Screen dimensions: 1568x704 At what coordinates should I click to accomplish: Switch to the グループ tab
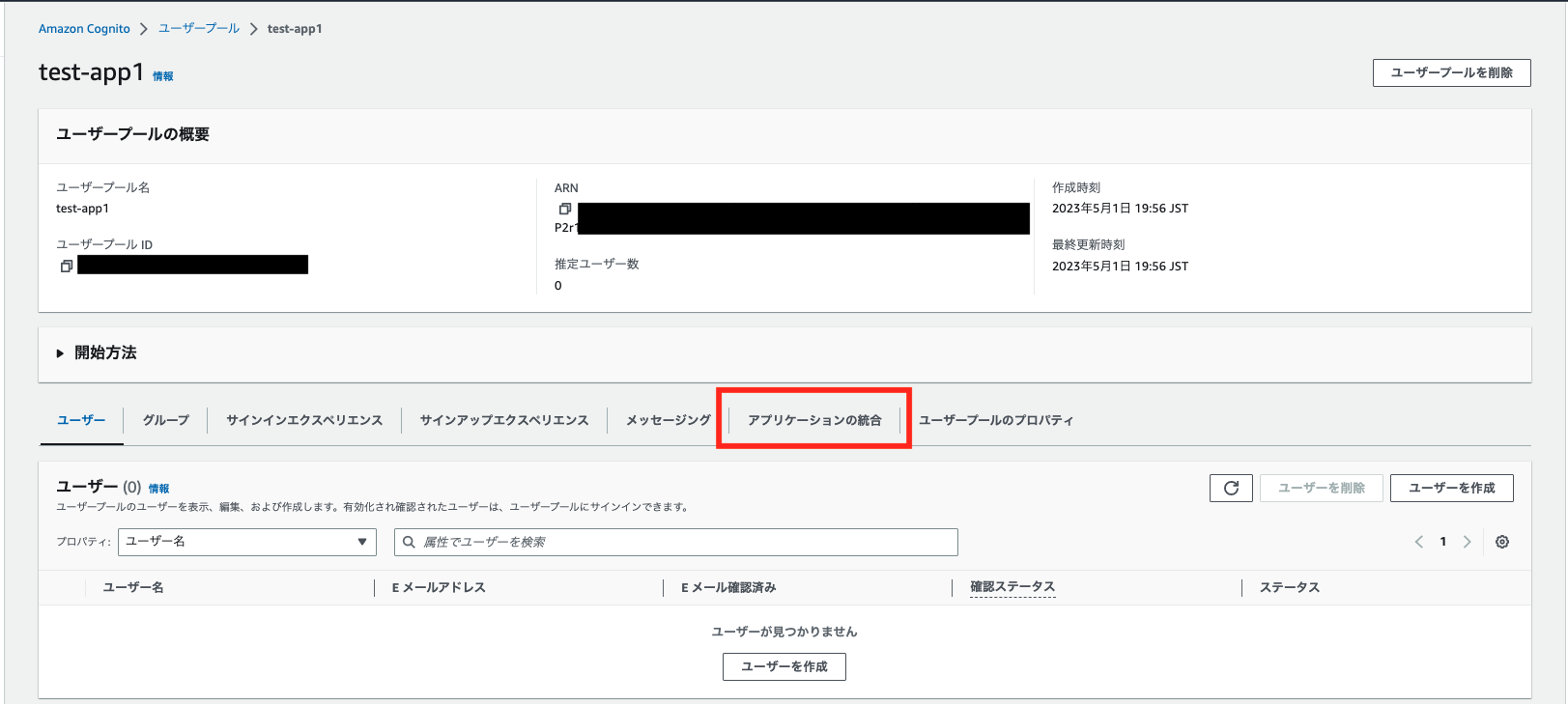click(166, 420)
